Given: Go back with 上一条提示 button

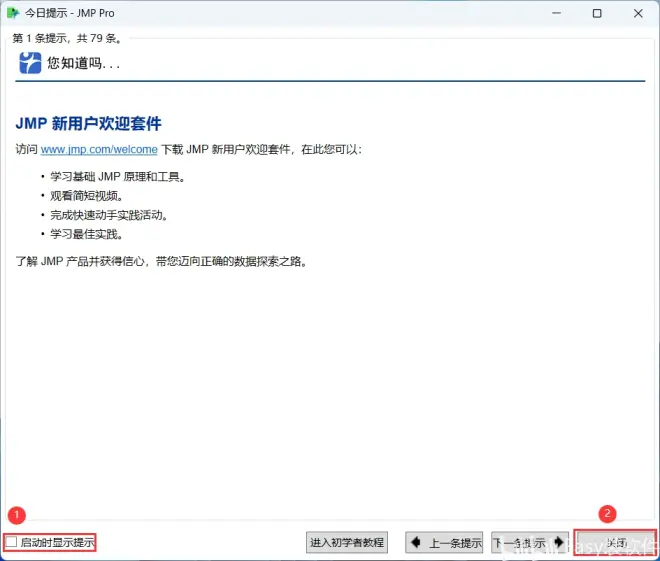Looking at the screenshot, I should (x=444, y=542).
